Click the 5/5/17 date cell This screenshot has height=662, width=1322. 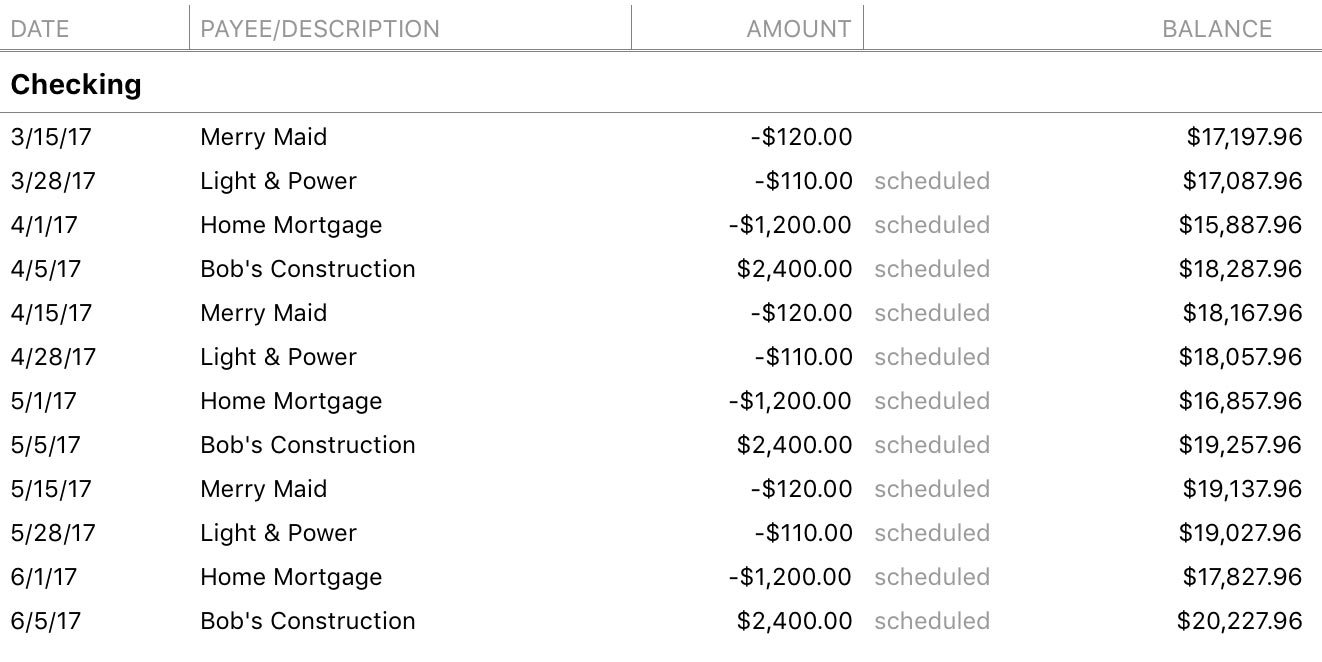[46, 445]
